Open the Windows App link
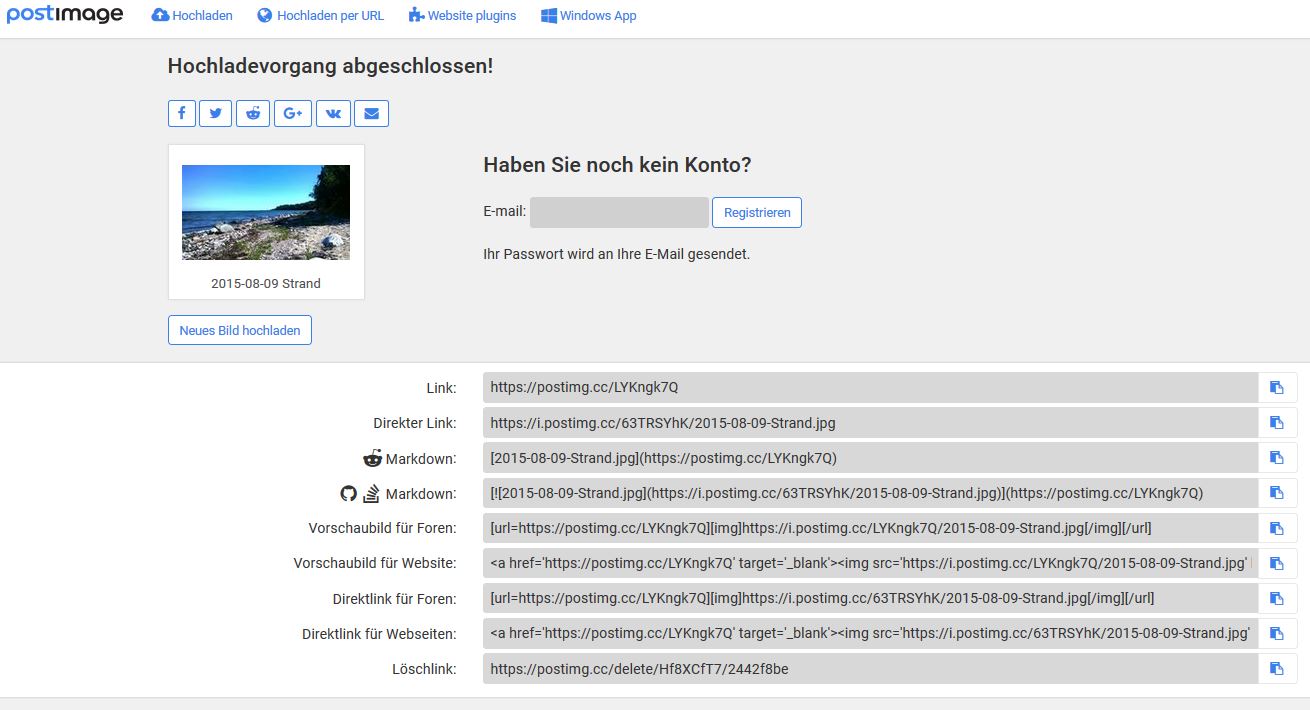Image resolution: width=1310 pixels, height=710 pixels. [x=589, y=16]
